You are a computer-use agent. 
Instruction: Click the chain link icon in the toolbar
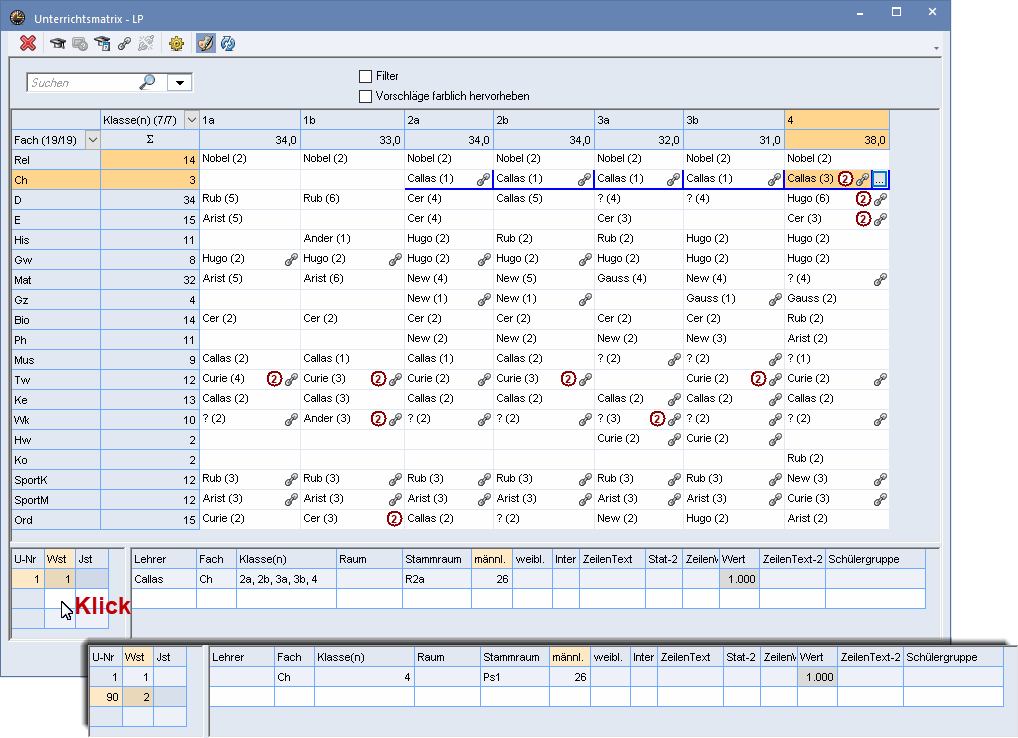click(x=124, y=43)
